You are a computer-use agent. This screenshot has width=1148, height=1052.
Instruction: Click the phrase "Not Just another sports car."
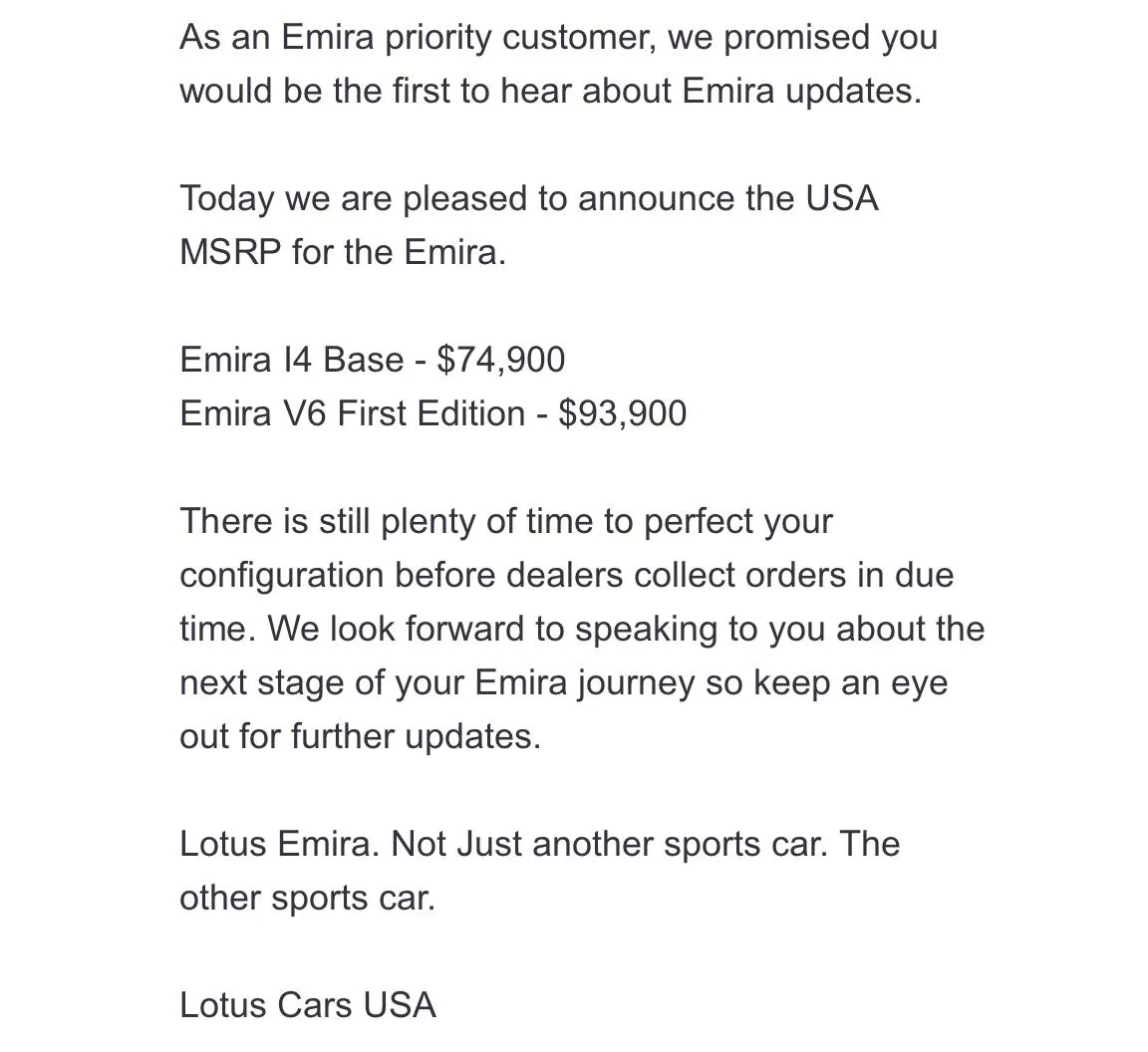tap(609, 844)
